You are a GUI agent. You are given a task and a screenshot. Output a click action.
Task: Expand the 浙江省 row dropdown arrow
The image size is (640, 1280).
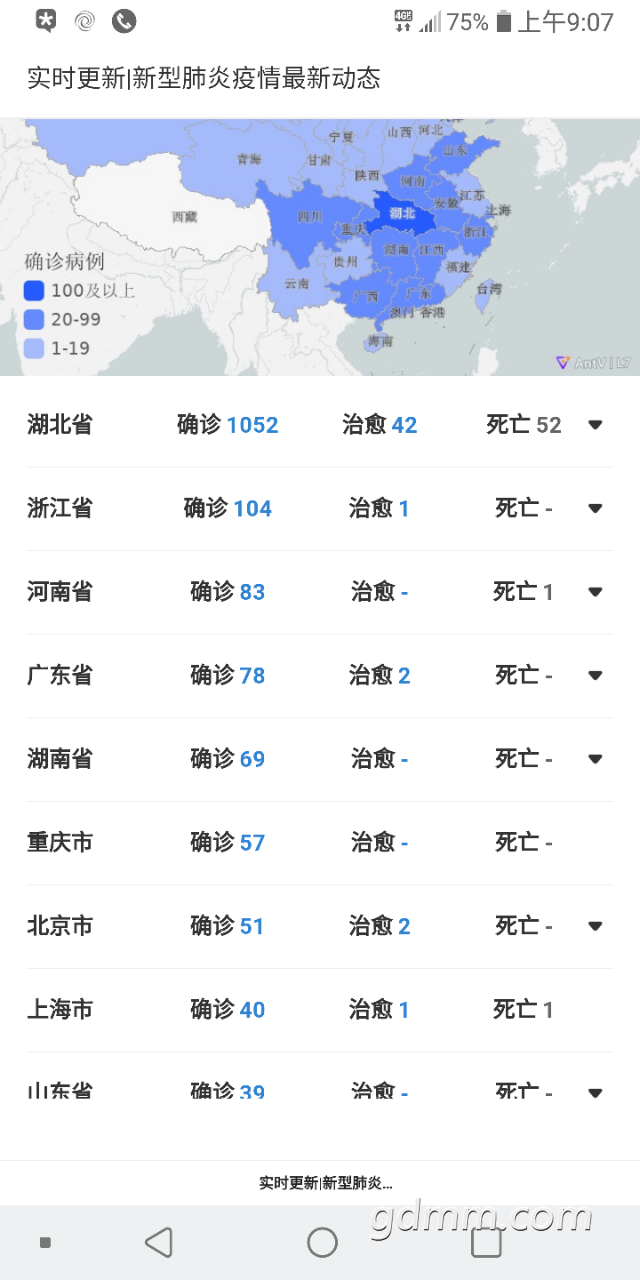(595, 508)
